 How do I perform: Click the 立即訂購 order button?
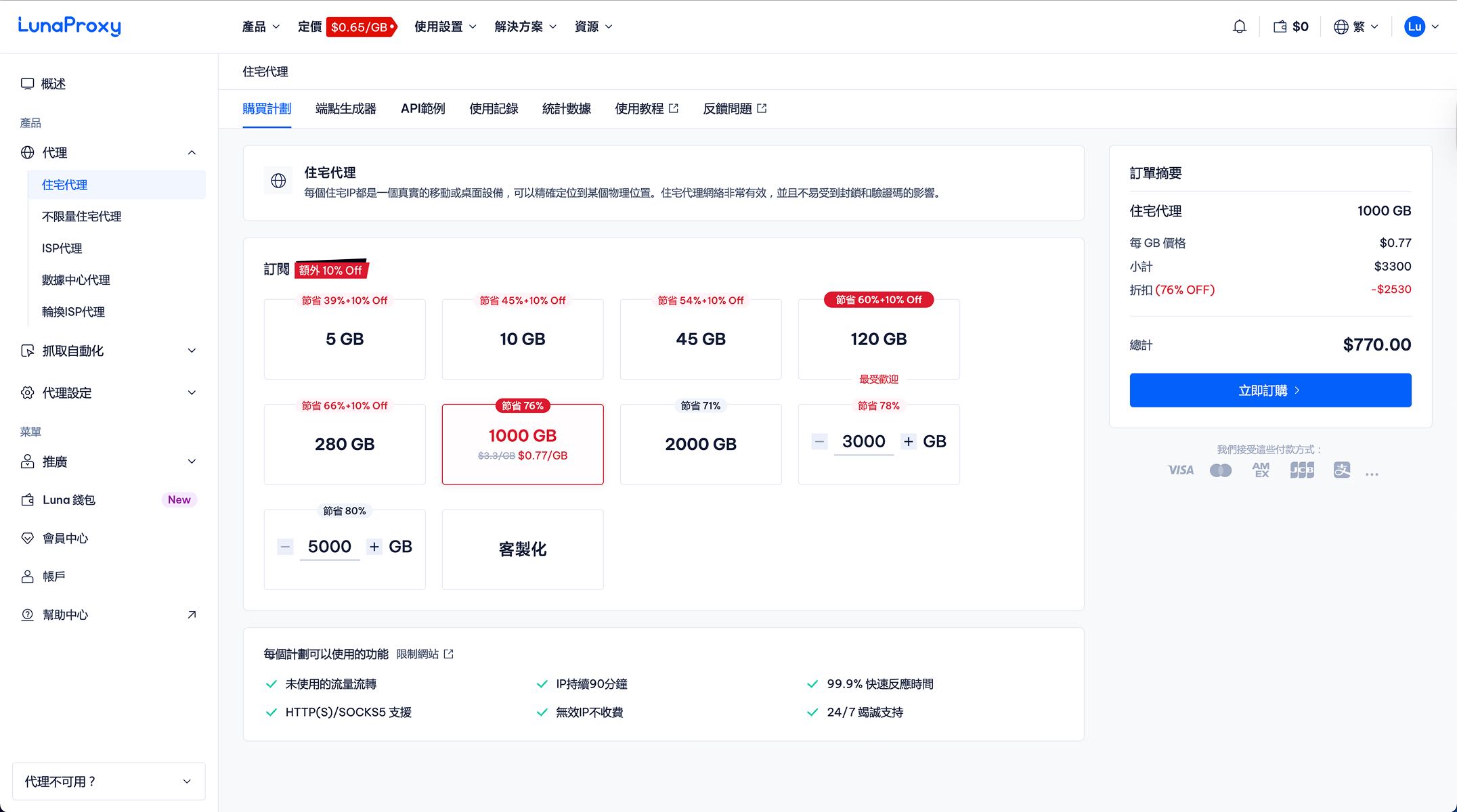(x=1270, y=390)
